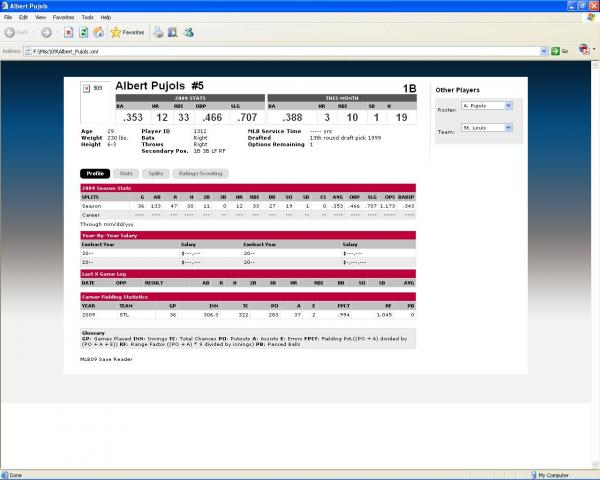This screenshot has height=480, width=600.
Task: Open the View menu
Action: click(40, 17)
